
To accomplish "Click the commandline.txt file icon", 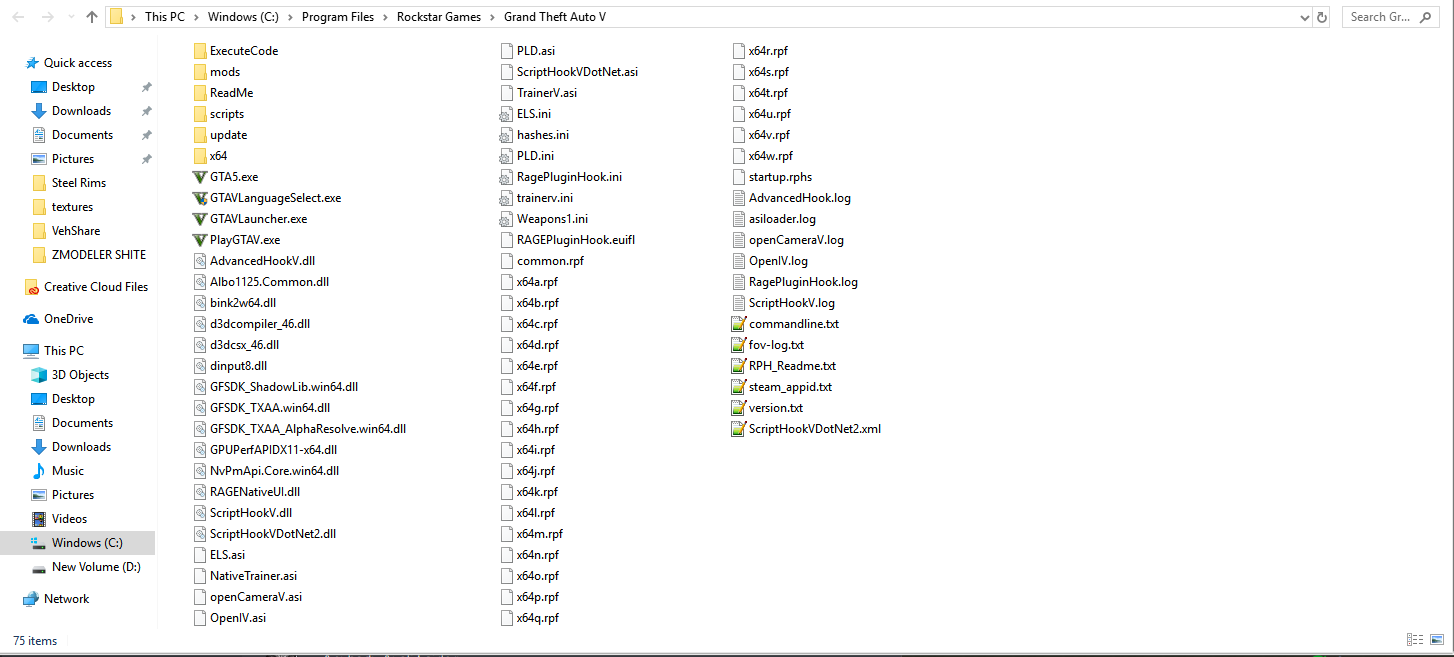I will click(739, 324).
